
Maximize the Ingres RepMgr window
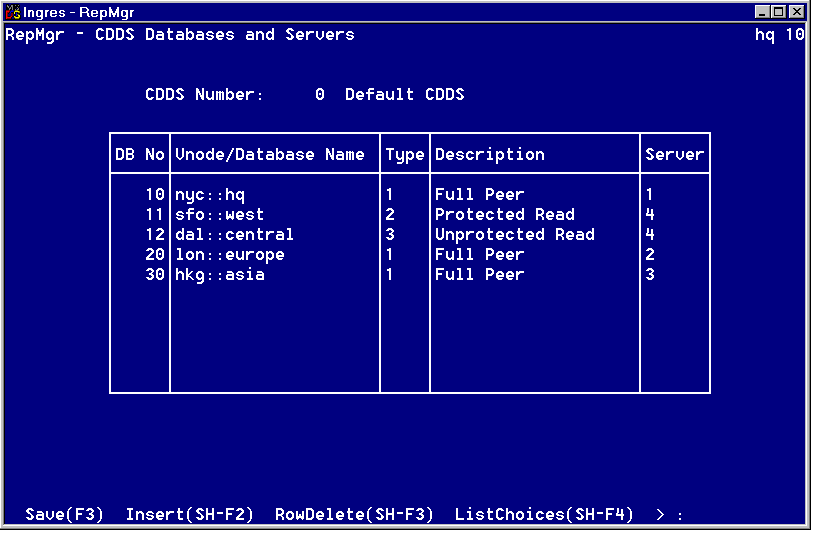[x=779, y=12]
